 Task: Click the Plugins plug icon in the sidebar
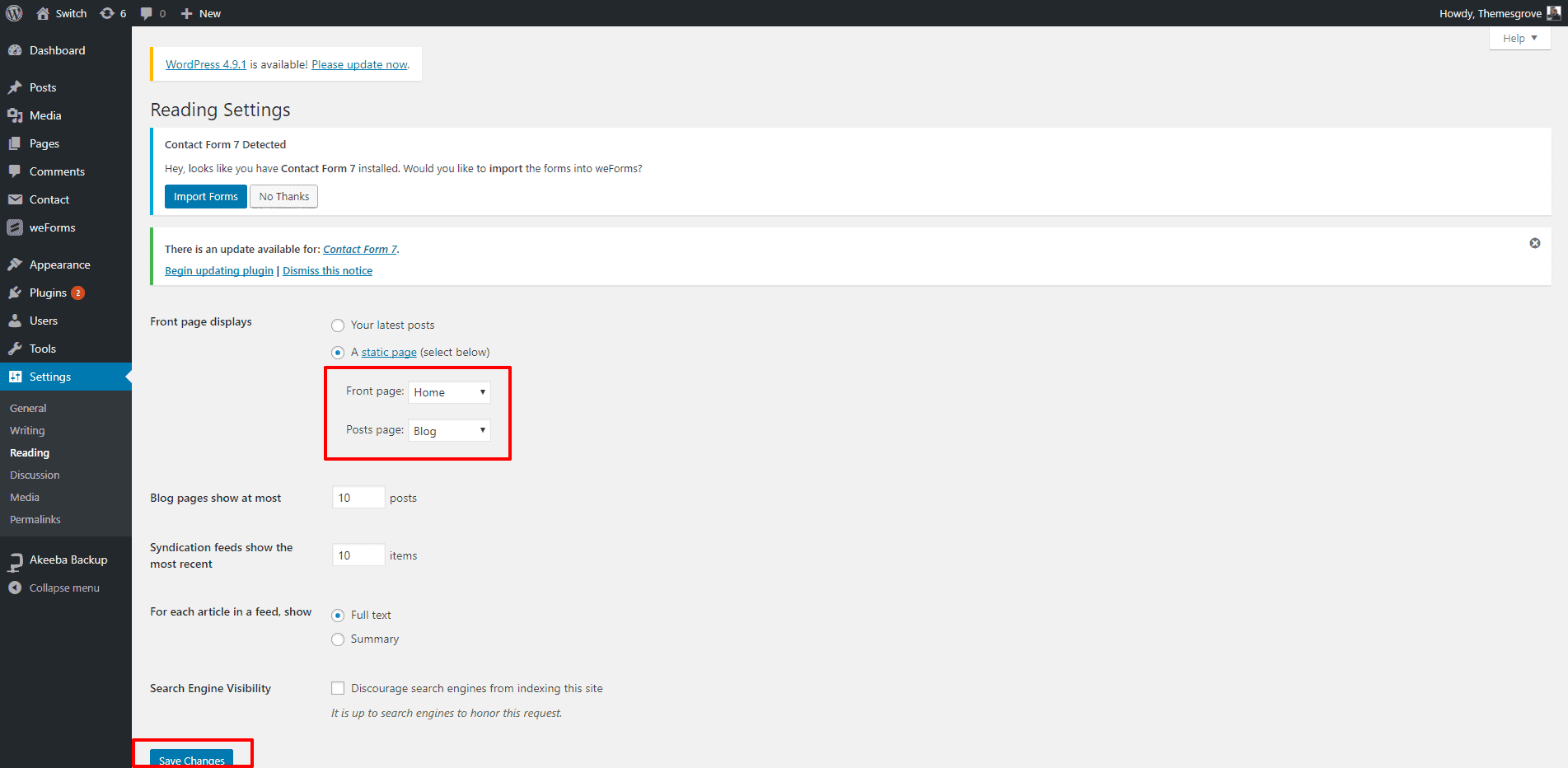coord(15,293)
